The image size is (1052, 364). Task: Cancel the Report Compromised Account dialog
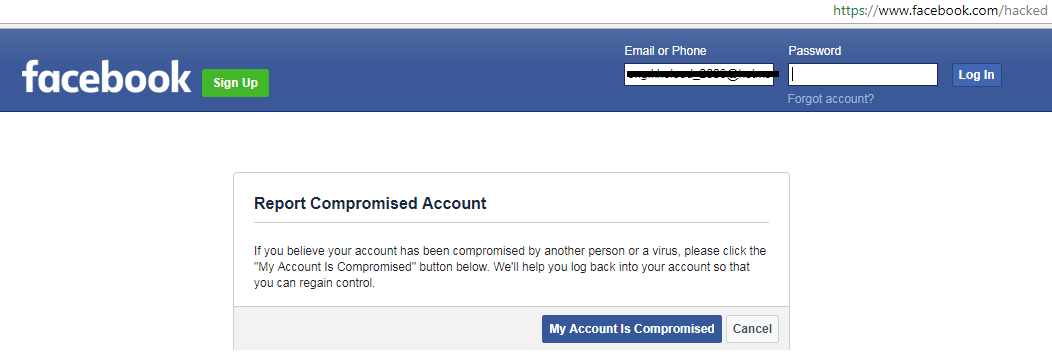click(x=752, y=329)
